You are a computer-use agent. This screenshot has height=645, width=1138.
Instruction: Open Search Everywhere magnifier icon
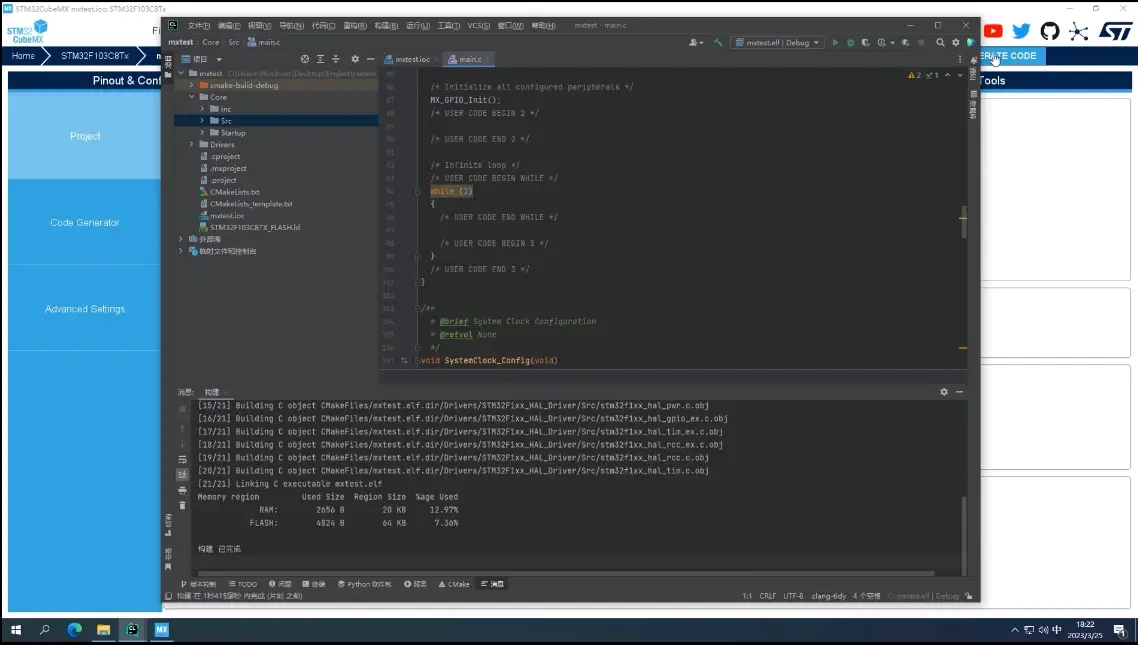[x=940, y=43]
